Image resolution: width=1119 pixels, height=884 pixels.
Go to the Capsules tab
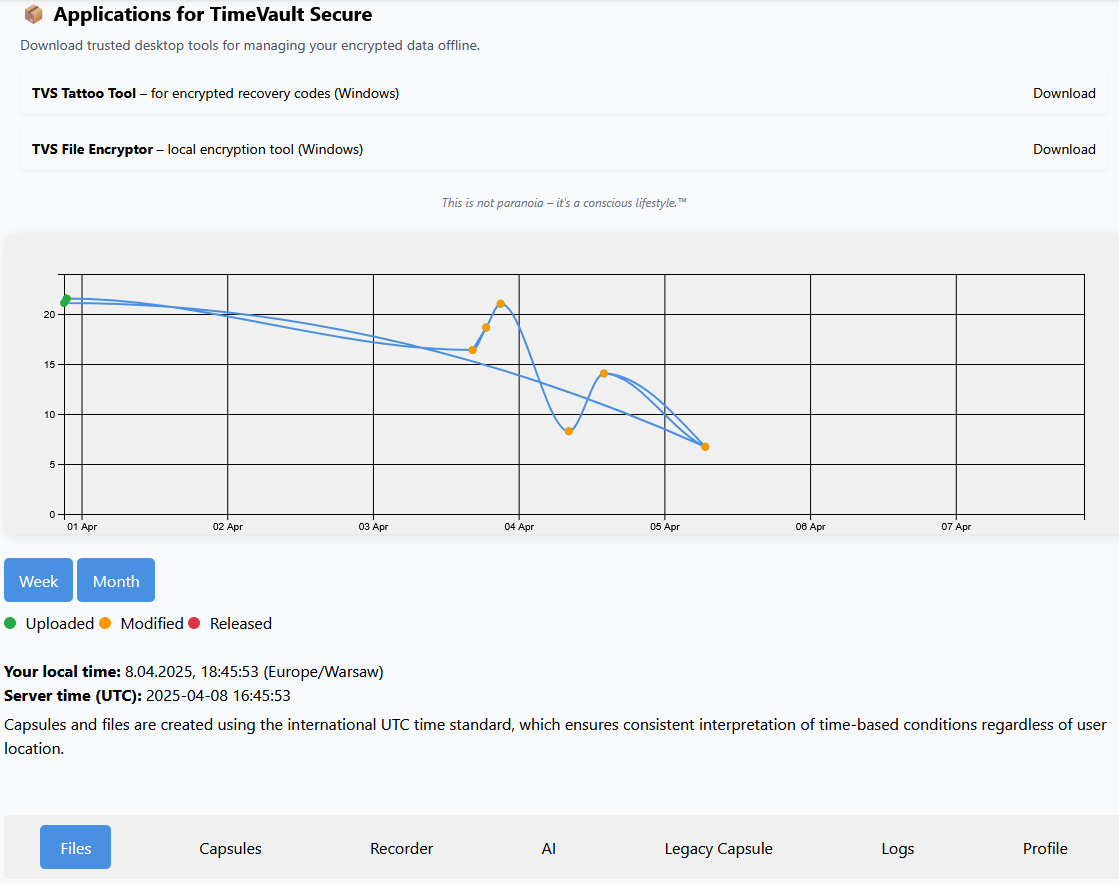point(230,848)
